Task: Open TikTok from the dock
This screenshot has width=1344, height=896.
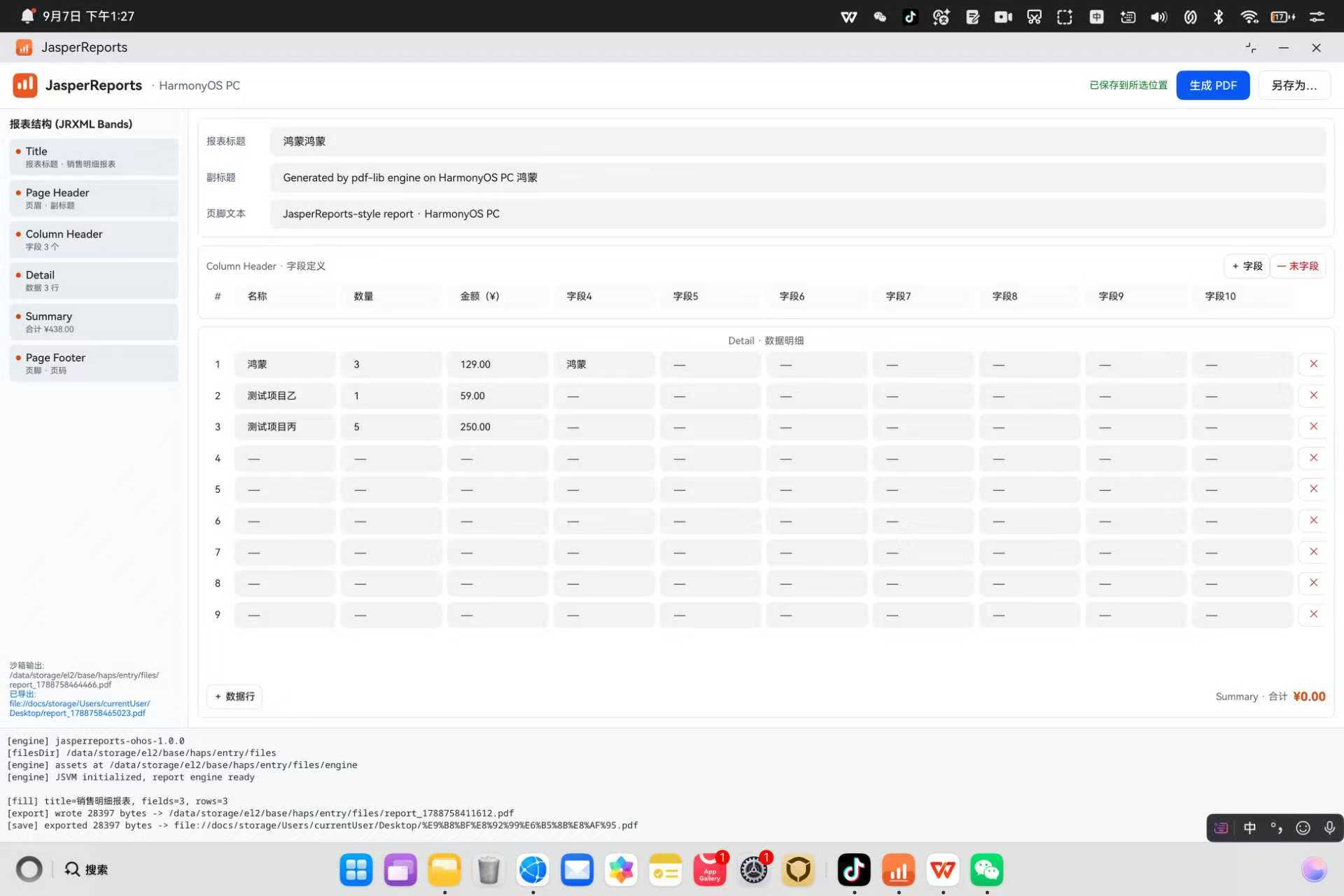Action: click(x=854, y=870)
